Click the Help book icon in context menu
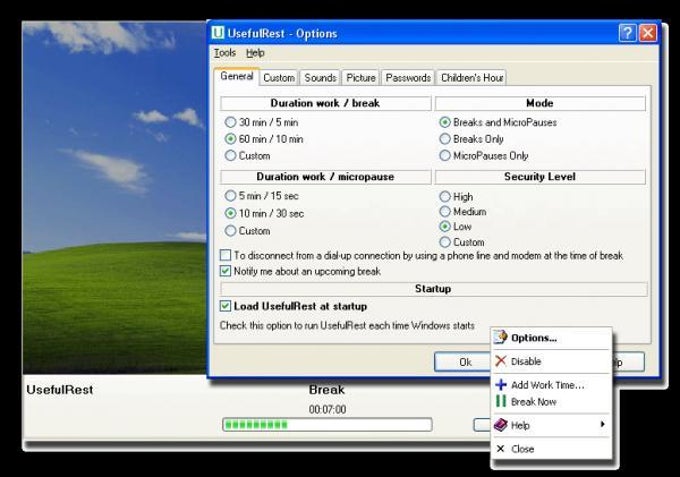The width and height of the screenshot is (680, 477). click(501, 425)
